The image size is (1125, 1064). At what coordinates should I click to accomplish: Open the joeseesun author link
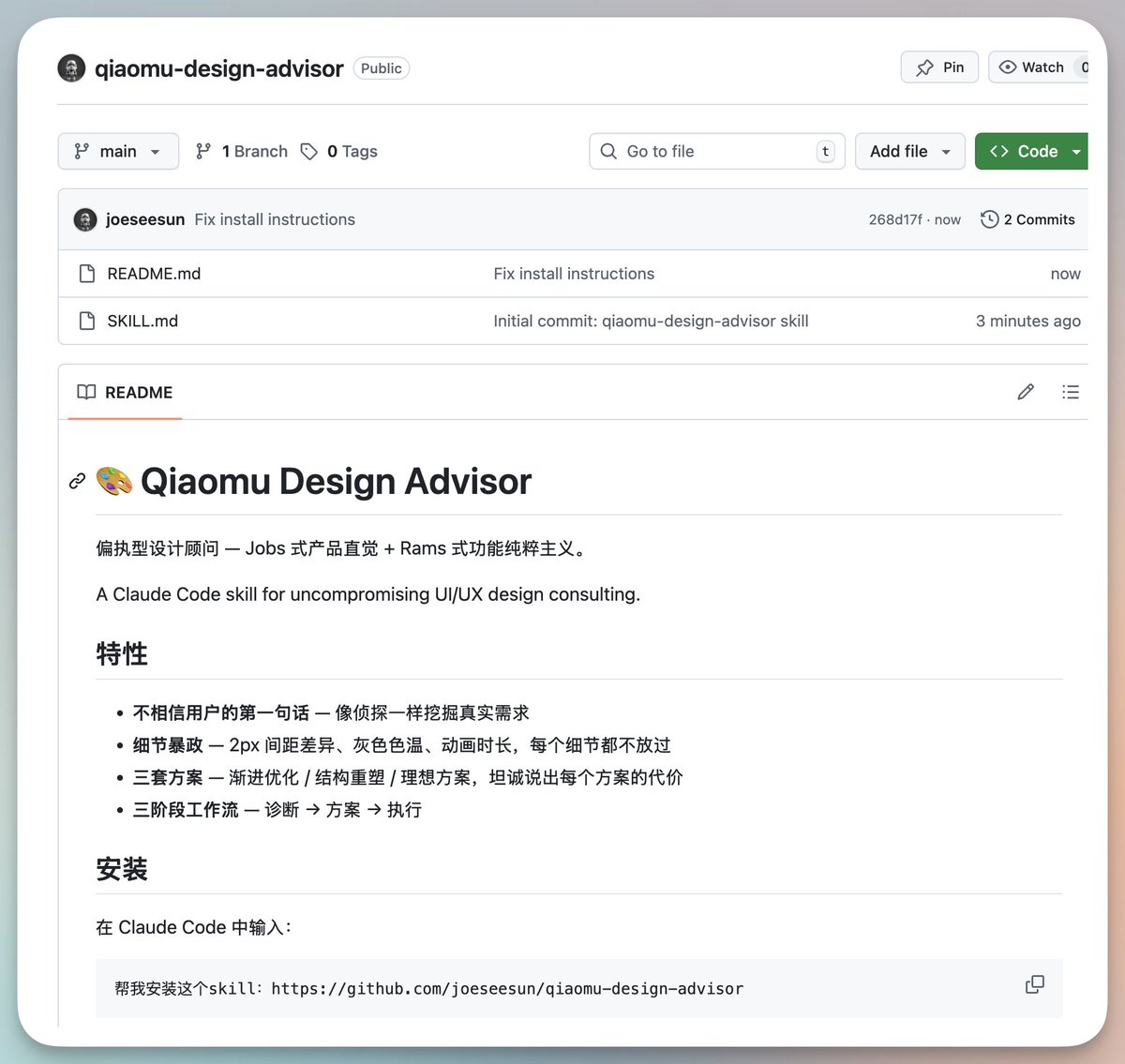pyautogui.click(x=145, y=219)
